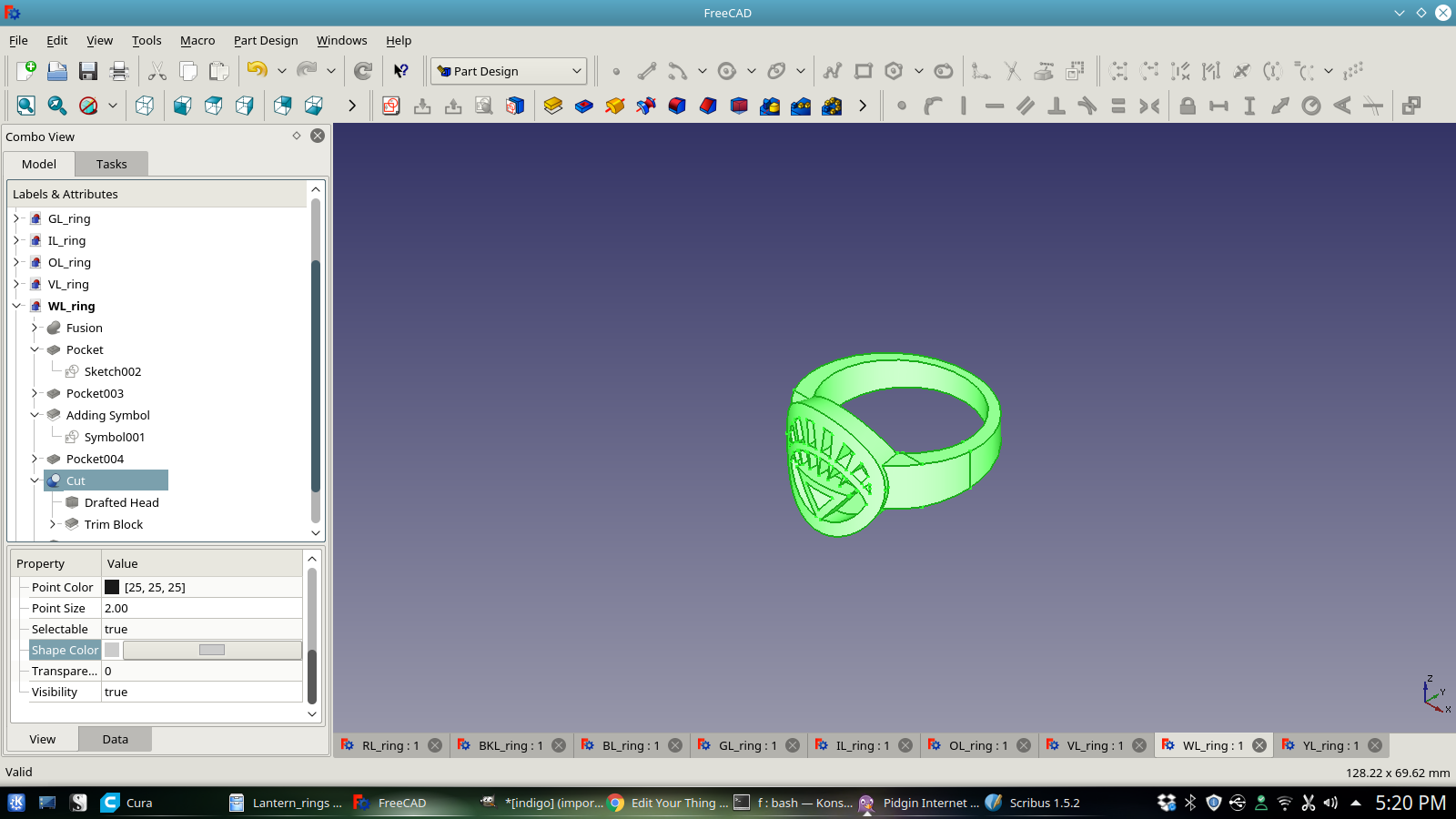1456x819 pixels.
Task: Open Cura from the taskbar
Action: [x=127, y=803]
